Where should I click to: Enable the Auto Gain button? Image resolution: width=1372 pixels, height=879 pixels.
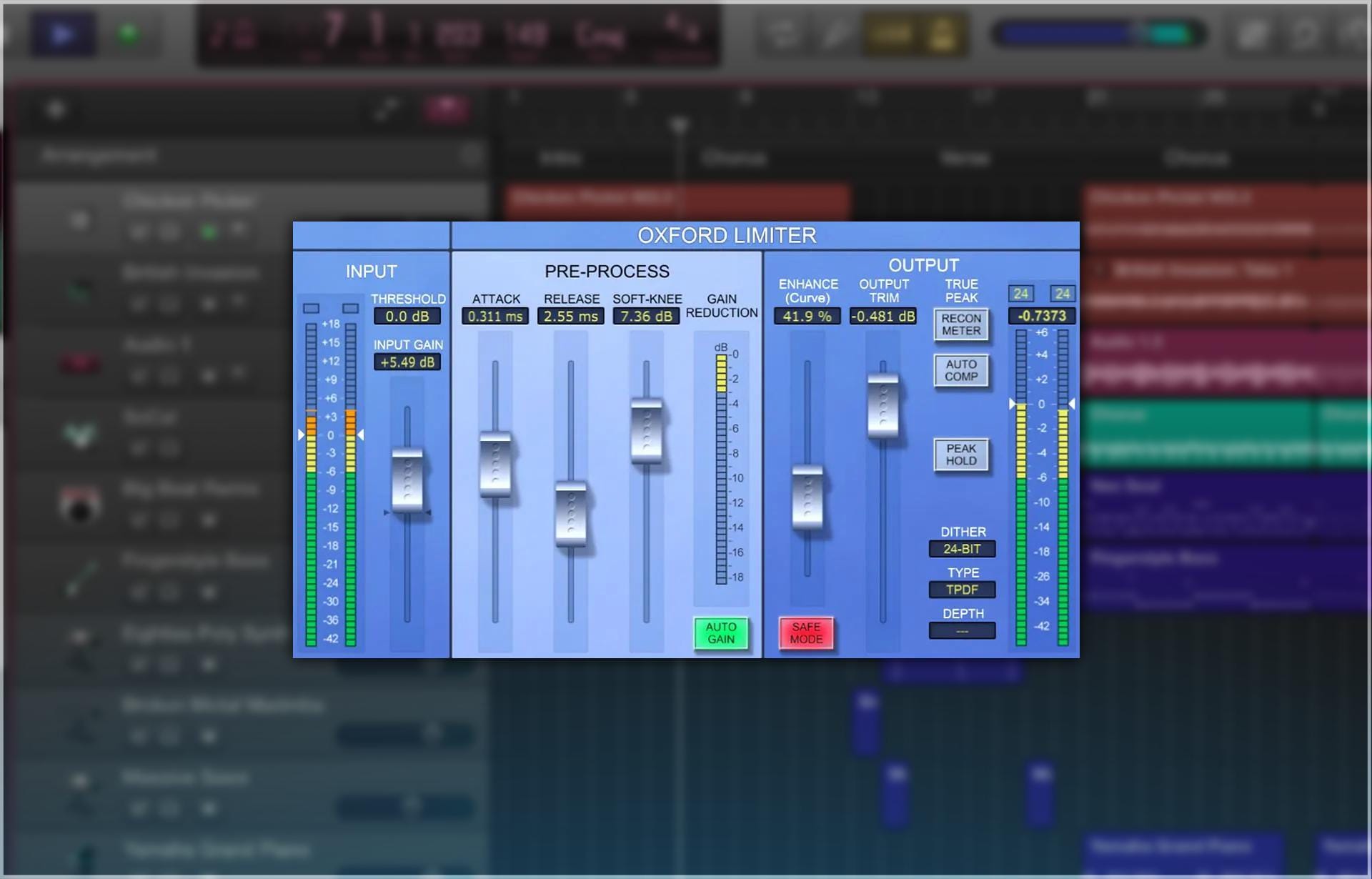pyautogui.click(x=721, y=633)
